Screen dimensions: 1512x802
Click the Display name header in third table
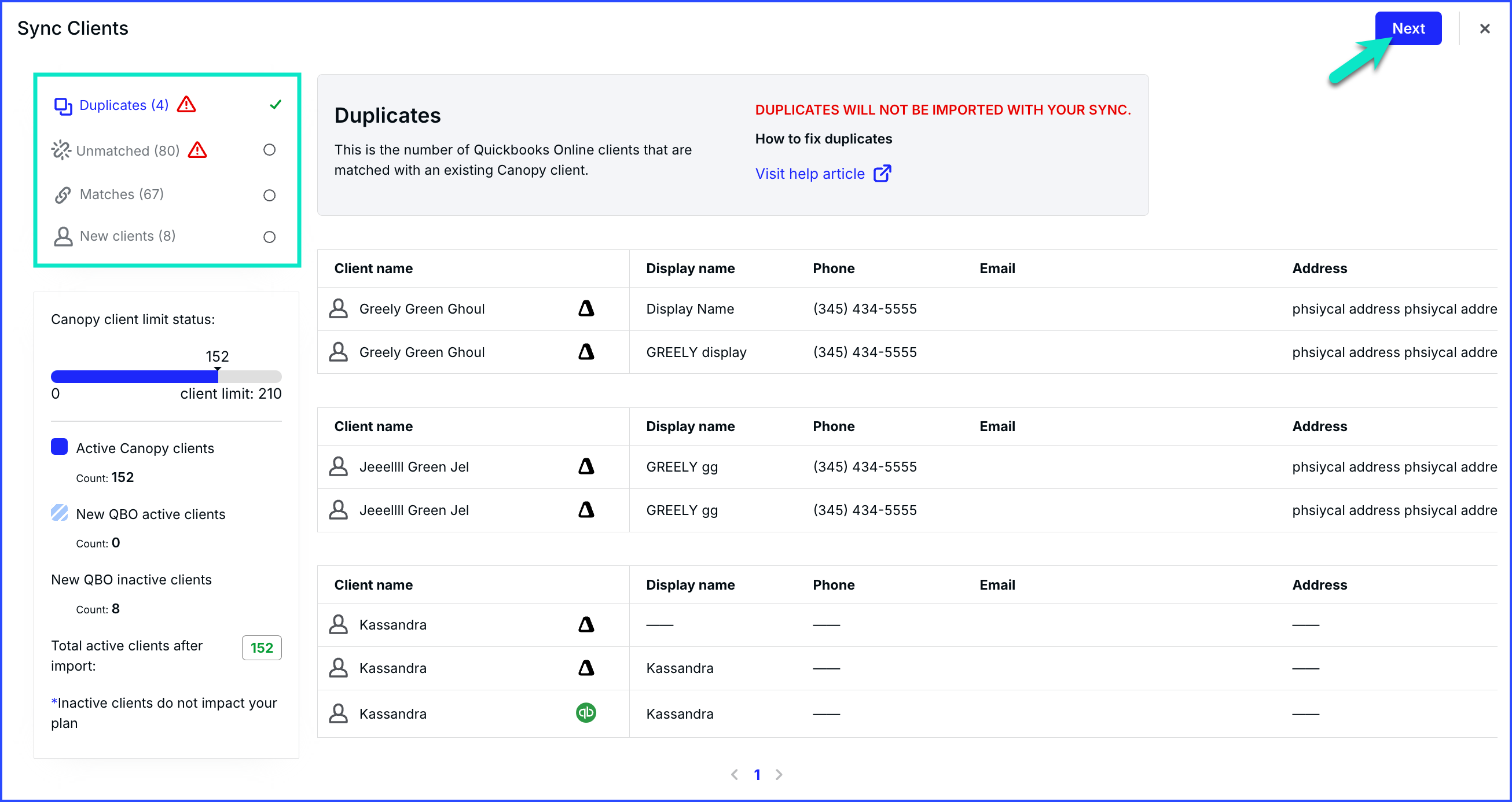tap(690, 586)
